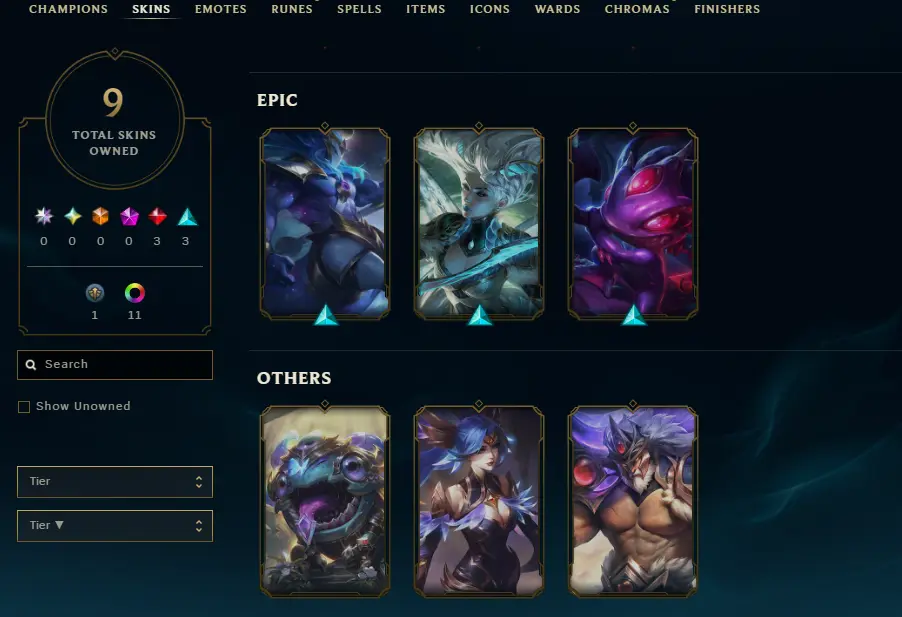Click the rainbow chromas ring icon
The image size is (902, 617).
[135, 293]
